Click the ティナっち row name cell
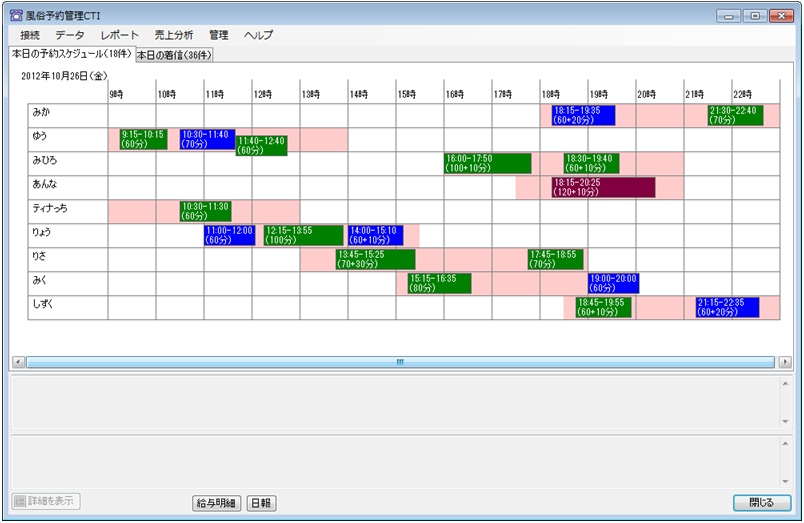804x523 pixels. [x=68, y=212]
